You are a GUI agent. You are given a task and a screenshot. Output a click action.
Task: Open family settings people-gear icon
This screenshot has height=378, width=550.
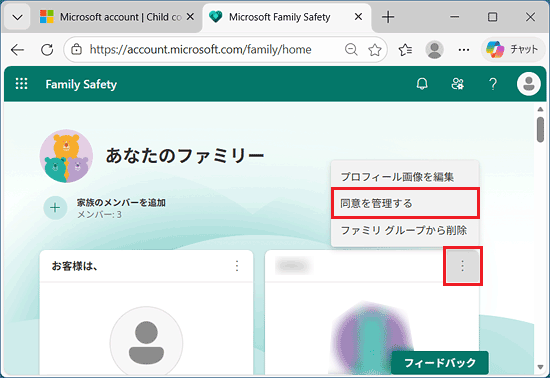[457, 84]
